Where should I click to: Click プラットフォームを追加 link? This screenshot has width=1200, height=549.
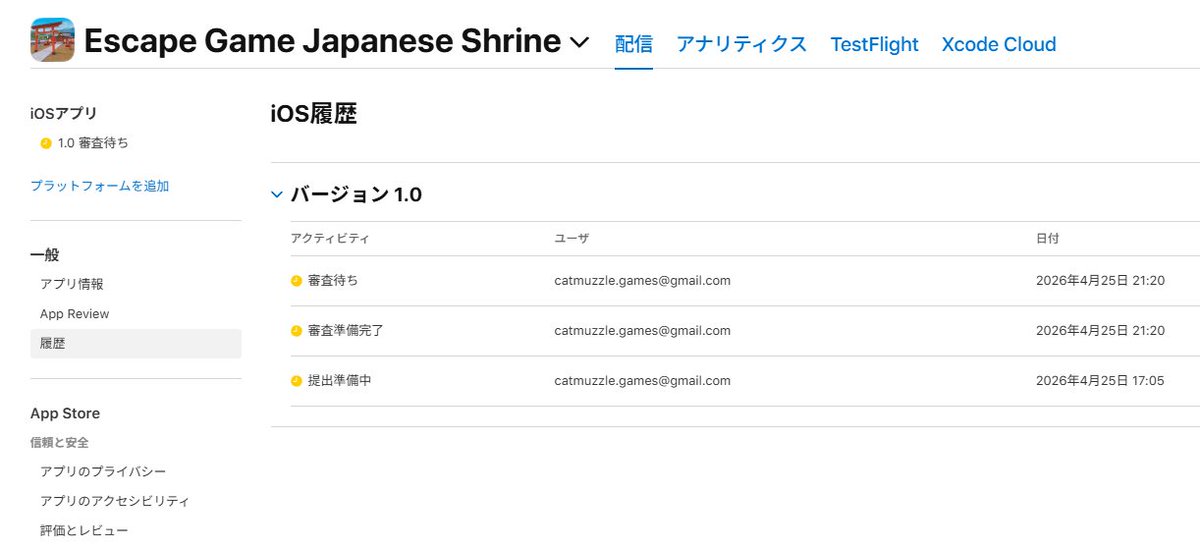coord(99,186)
